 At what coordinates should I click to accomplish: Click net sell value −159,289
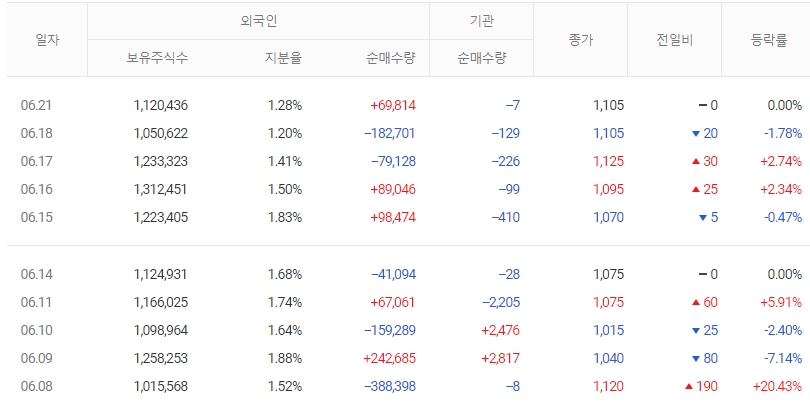coord(390,330)
